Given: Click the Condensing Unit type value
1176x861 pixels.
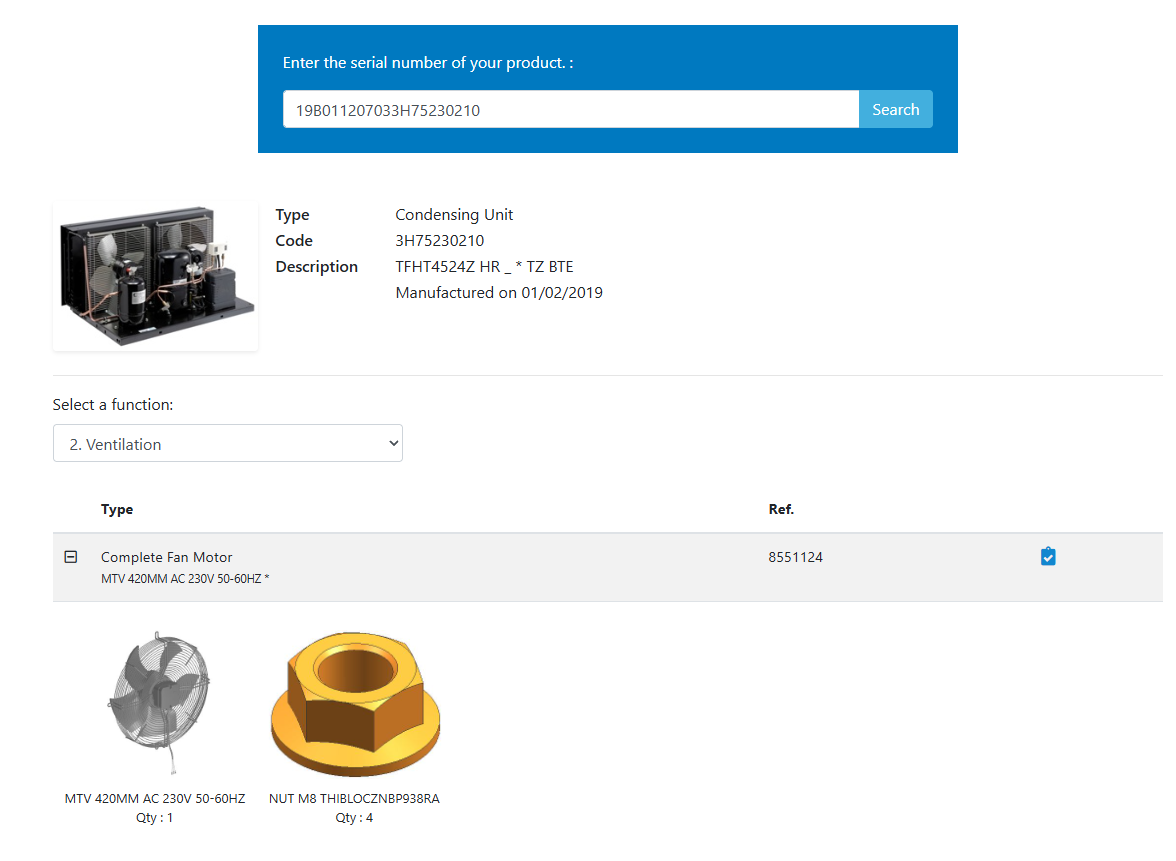Looking at the screenshot, I should (x=454, y=214).
